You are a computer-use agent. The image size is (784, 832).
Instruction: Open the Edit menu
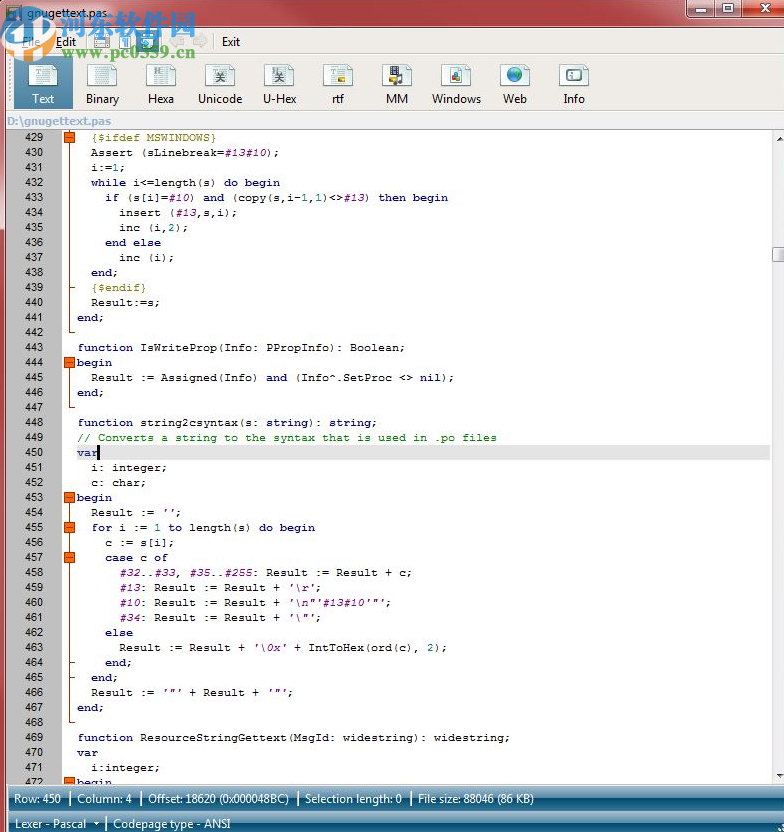click(x=66, y=42)
